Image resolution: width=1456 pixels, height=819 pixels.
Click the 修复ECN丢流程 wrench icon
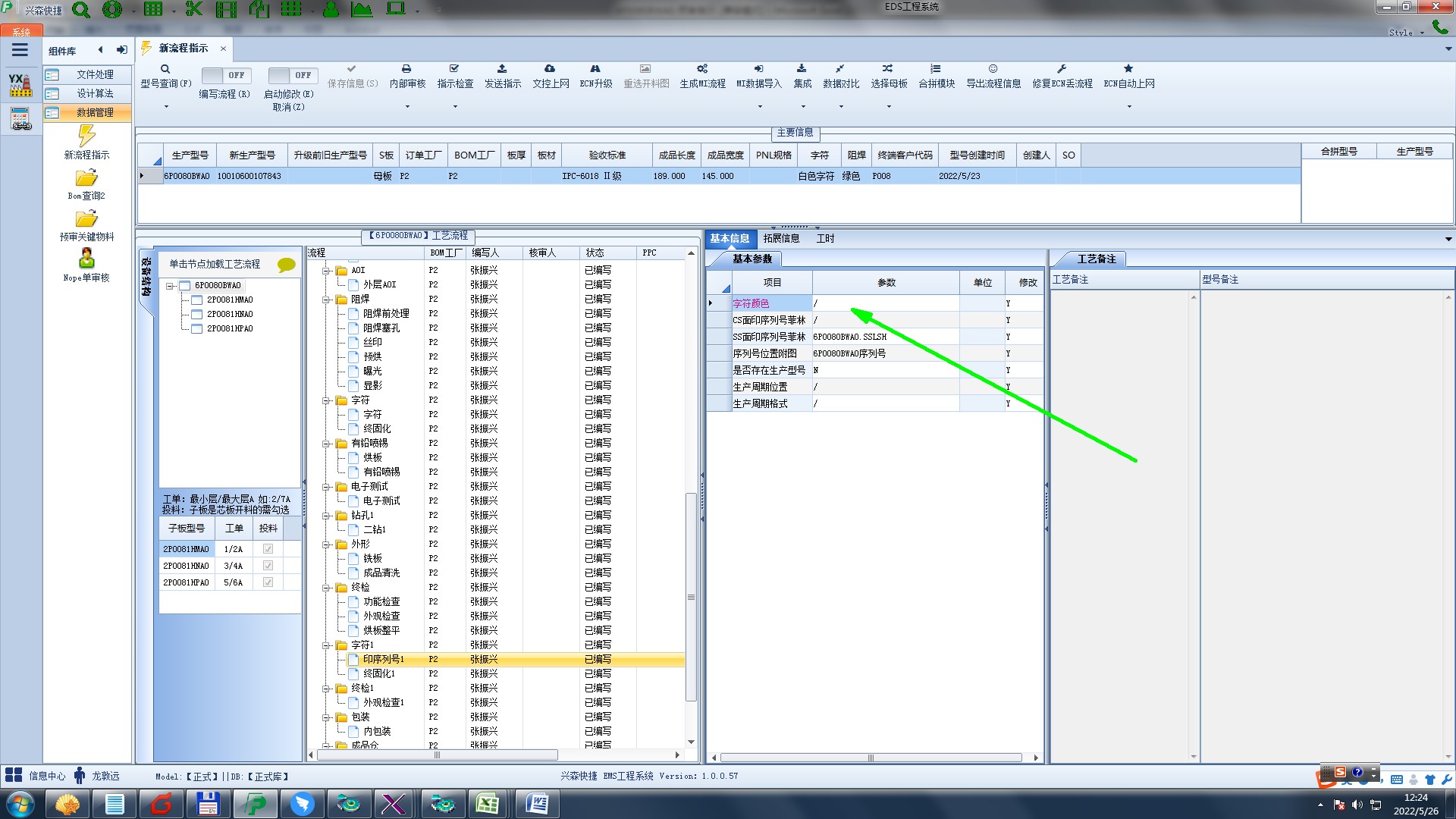coord(1062,69)
